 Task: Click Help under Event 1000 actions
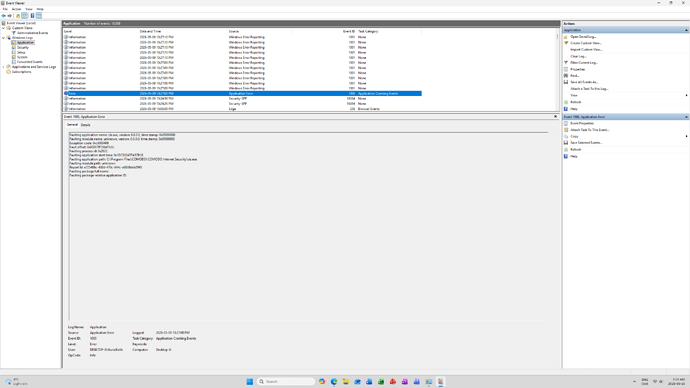click(x=574, y=156)
